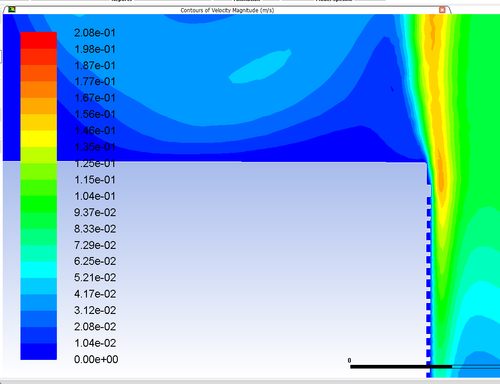Click legend value 9.37e-02
This screenshot has width=500, height=384.
coord(95,213)
